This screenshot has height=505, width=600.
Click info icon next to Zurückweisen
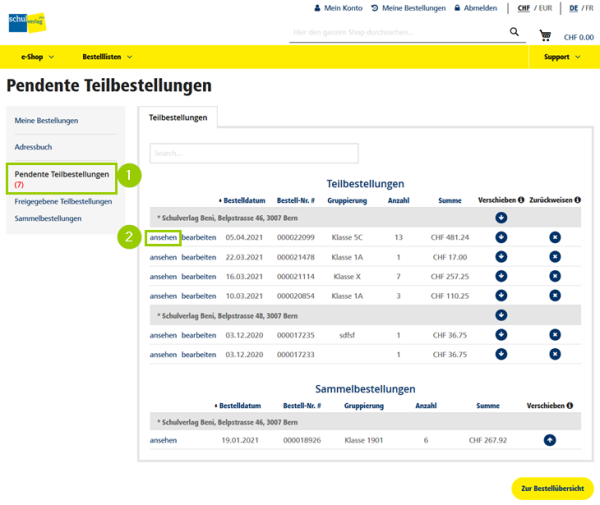(580, 200)
